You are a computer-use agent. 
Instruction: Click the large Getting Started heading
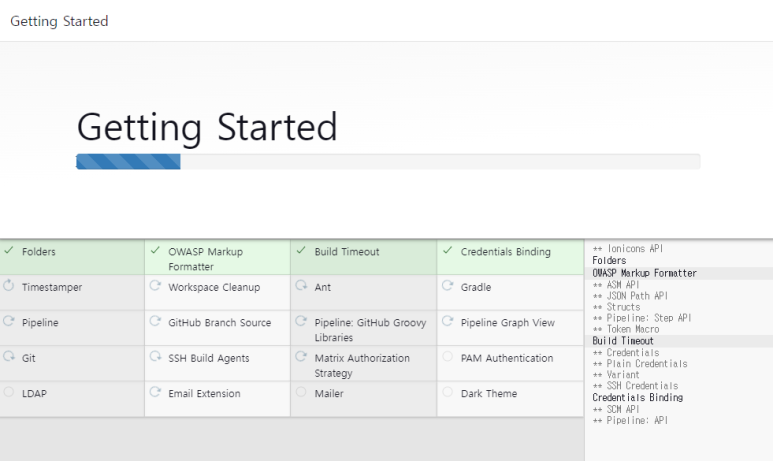click(x=207, y=127)
